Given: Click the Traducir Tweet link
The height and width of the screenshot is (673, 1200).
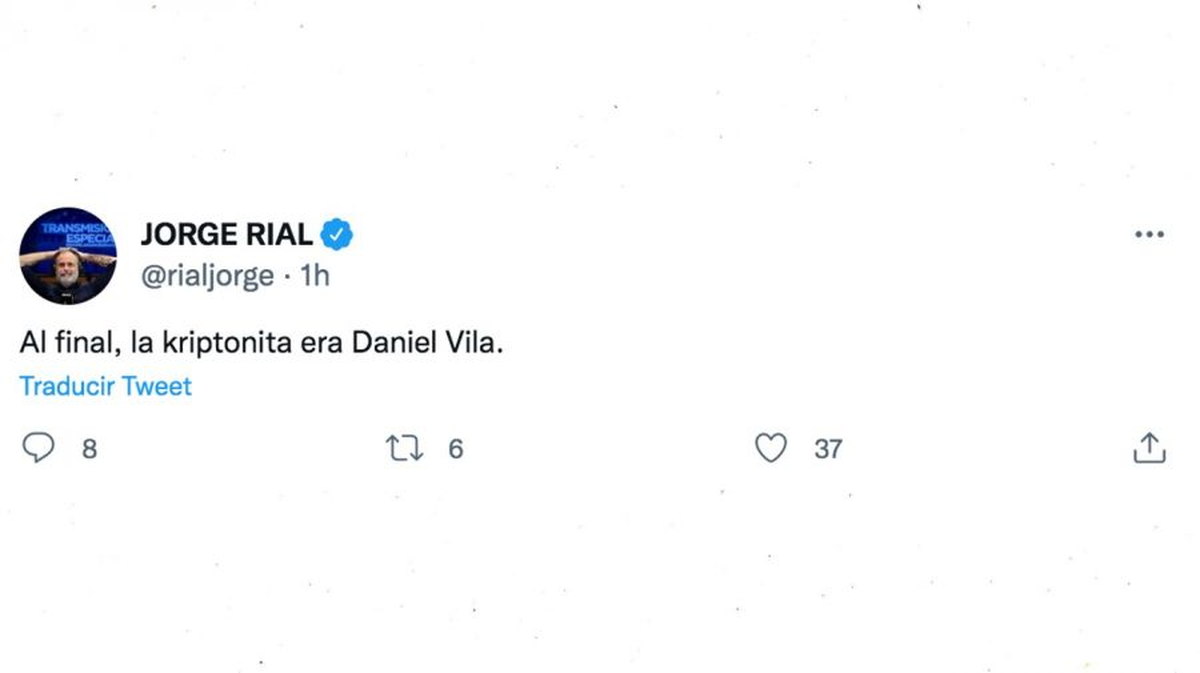Looking at the screenshot, I should [105, 386].
